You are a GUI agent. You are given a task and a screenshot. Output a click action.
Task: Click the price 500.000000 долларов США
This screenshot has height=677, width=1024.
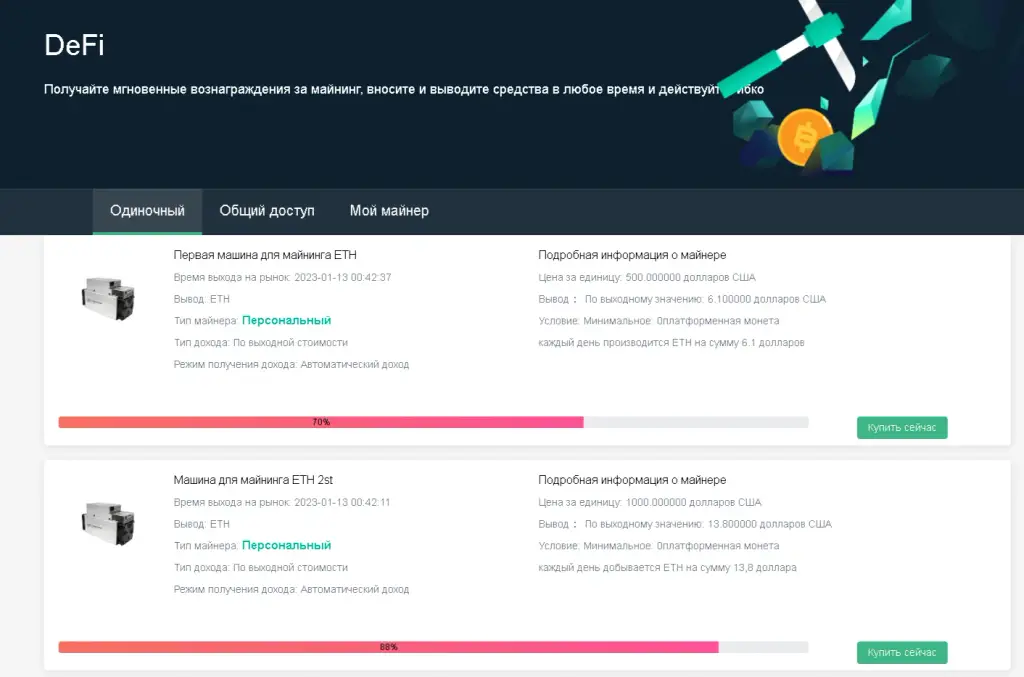coord(690,277)
